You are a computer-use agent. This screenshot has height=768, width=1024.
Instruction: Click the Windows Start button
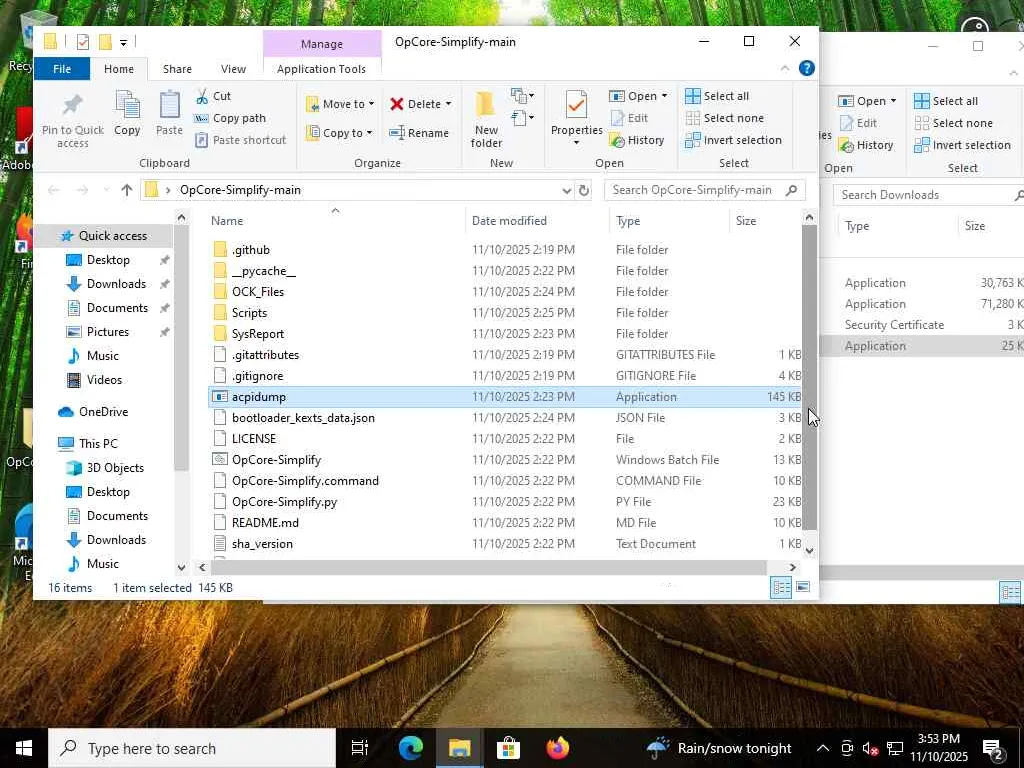click(24, 748)
